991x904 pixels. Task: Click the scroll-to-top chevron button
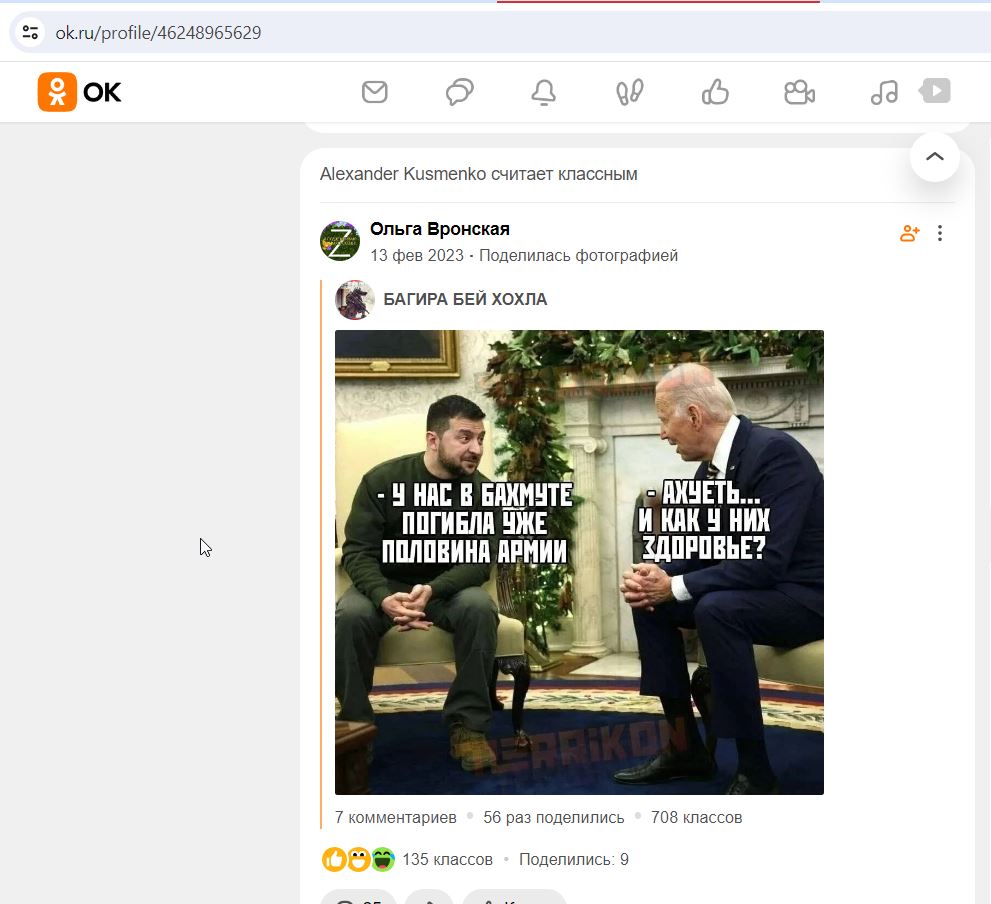[x=934, y=157]
